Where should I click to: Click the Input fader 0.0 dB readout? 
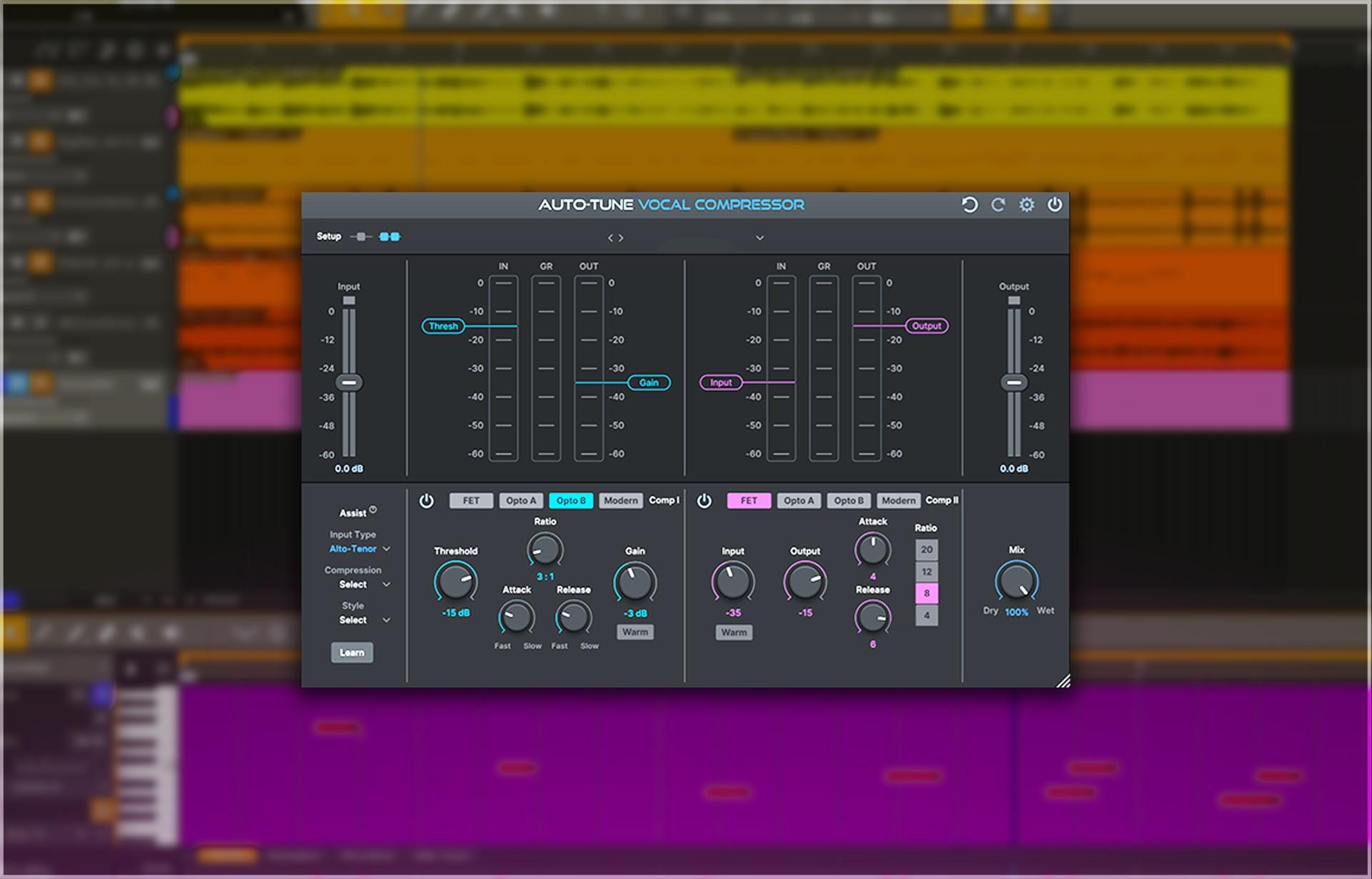(x=349, y=469)
